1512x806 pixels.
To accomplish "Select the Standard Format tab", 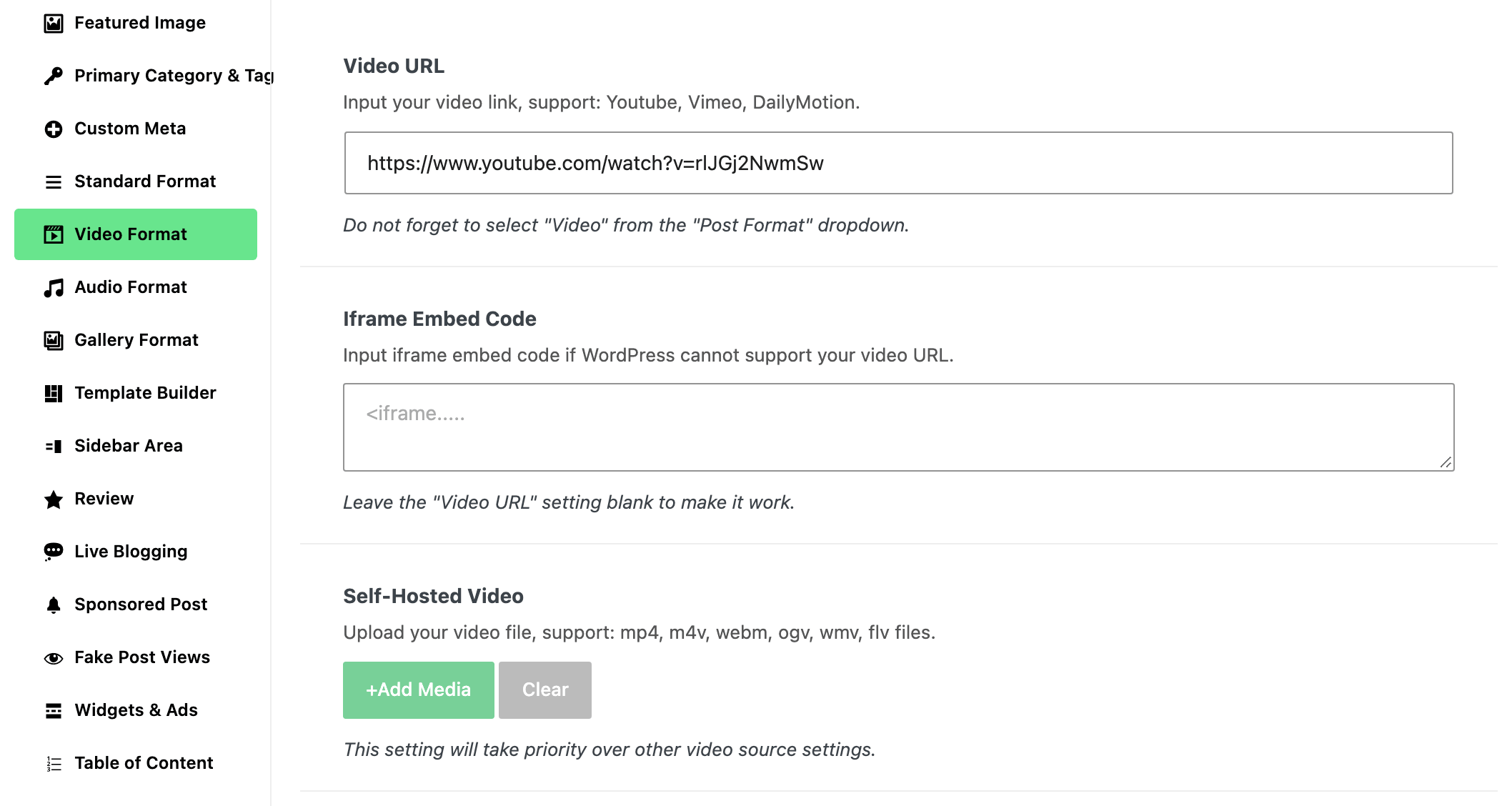I will point(136,181).
